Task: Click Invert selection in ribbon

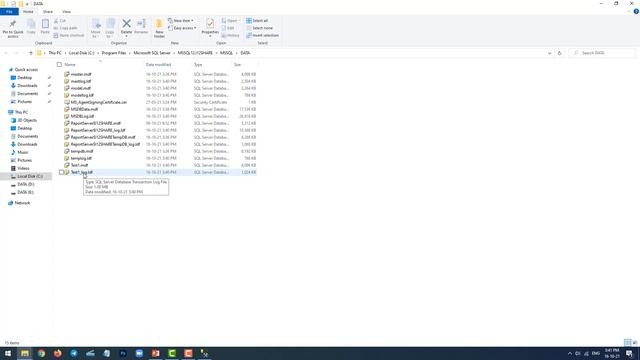Action: coord(262,36)
